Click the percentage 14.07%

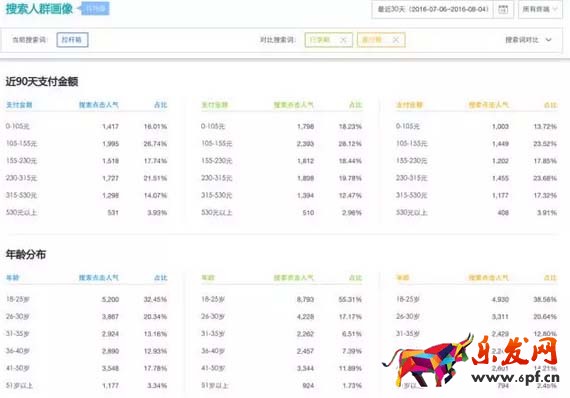[x=155, y=195]
